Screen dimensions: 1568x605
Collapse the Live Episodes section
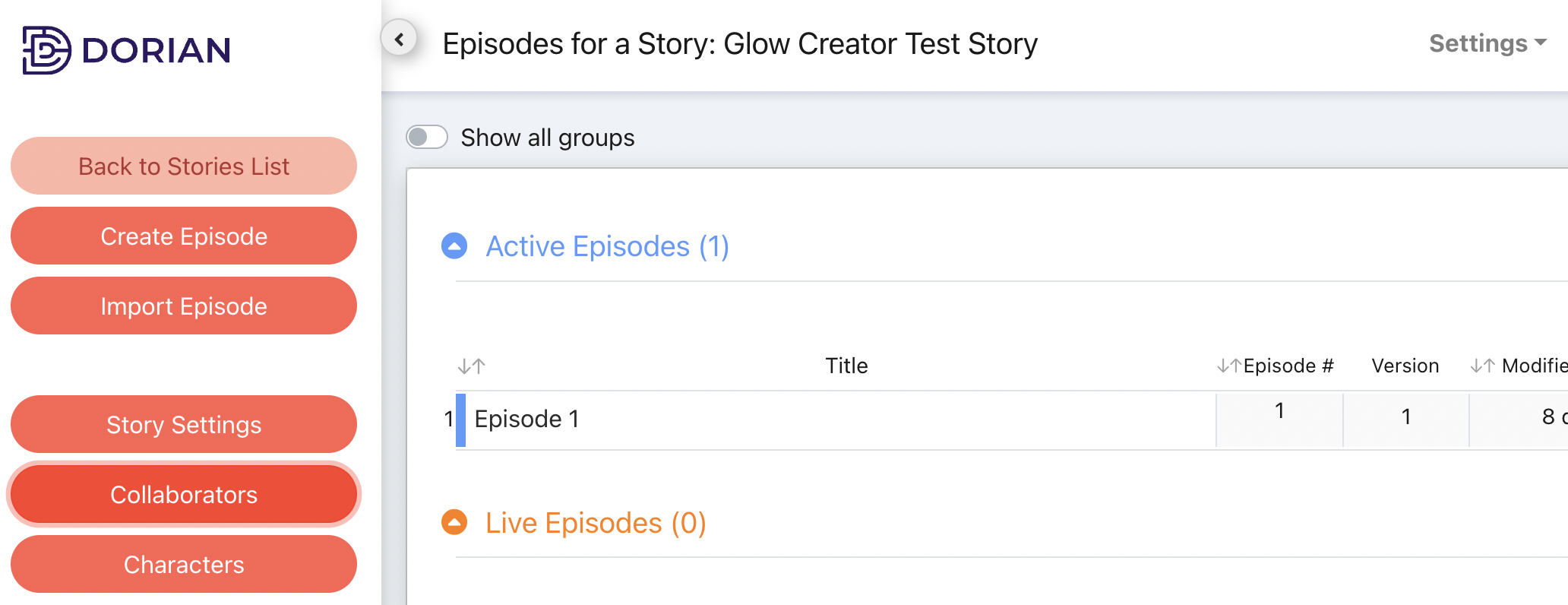click(454, 523)
